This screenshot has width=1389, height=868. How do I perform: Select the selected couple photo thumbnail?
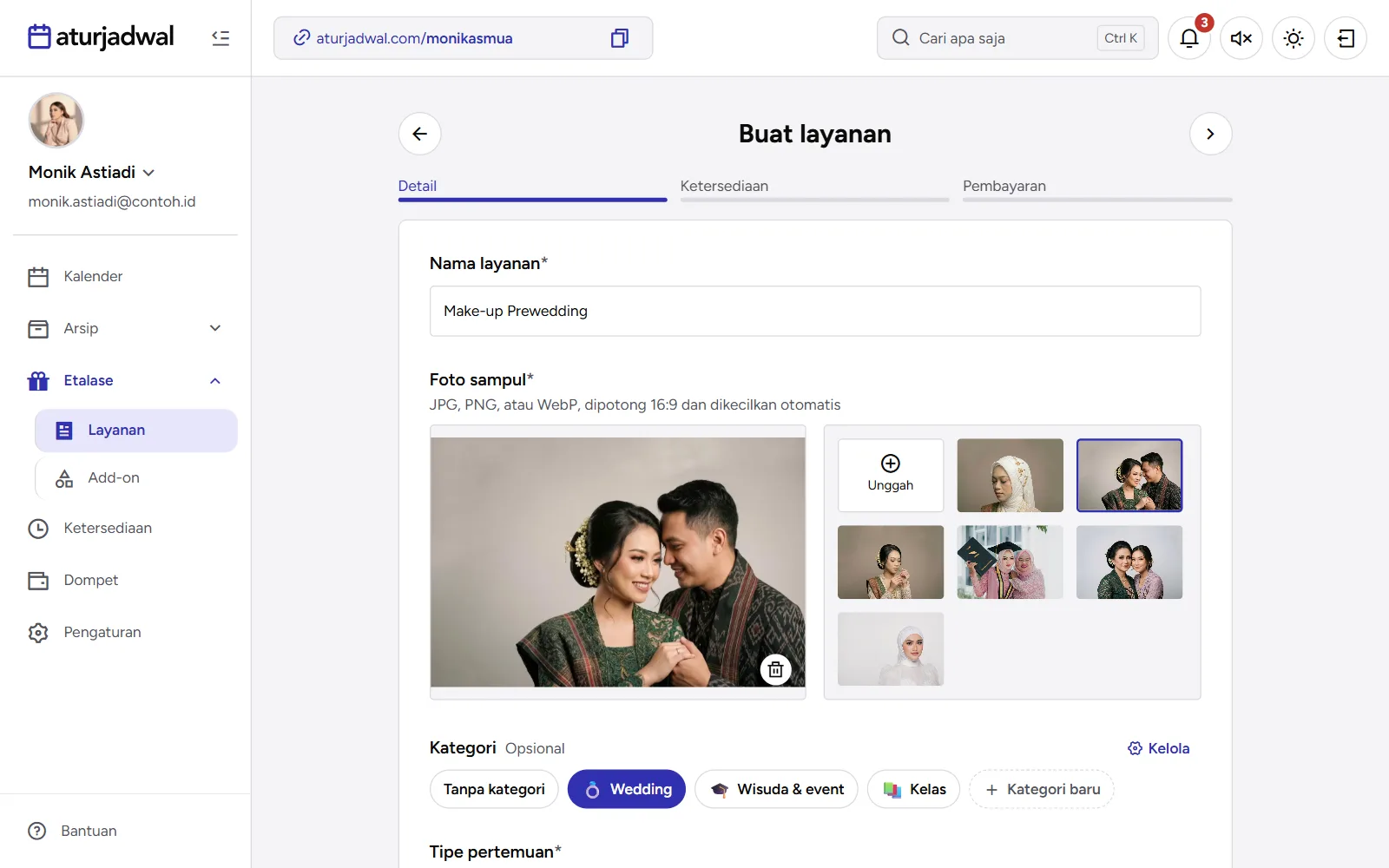pyautogui.click(x=1129, y=475)
